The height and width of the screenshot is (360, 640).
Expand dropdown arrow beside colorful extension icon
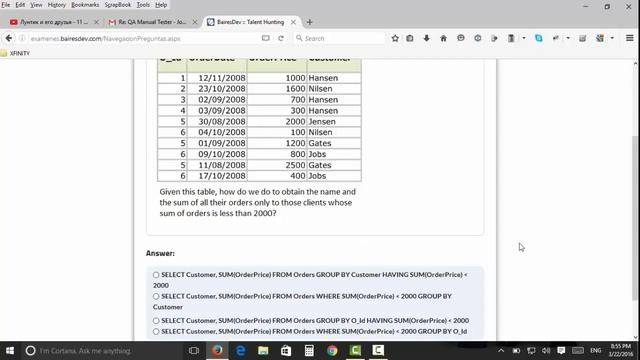tap(612, 38)
